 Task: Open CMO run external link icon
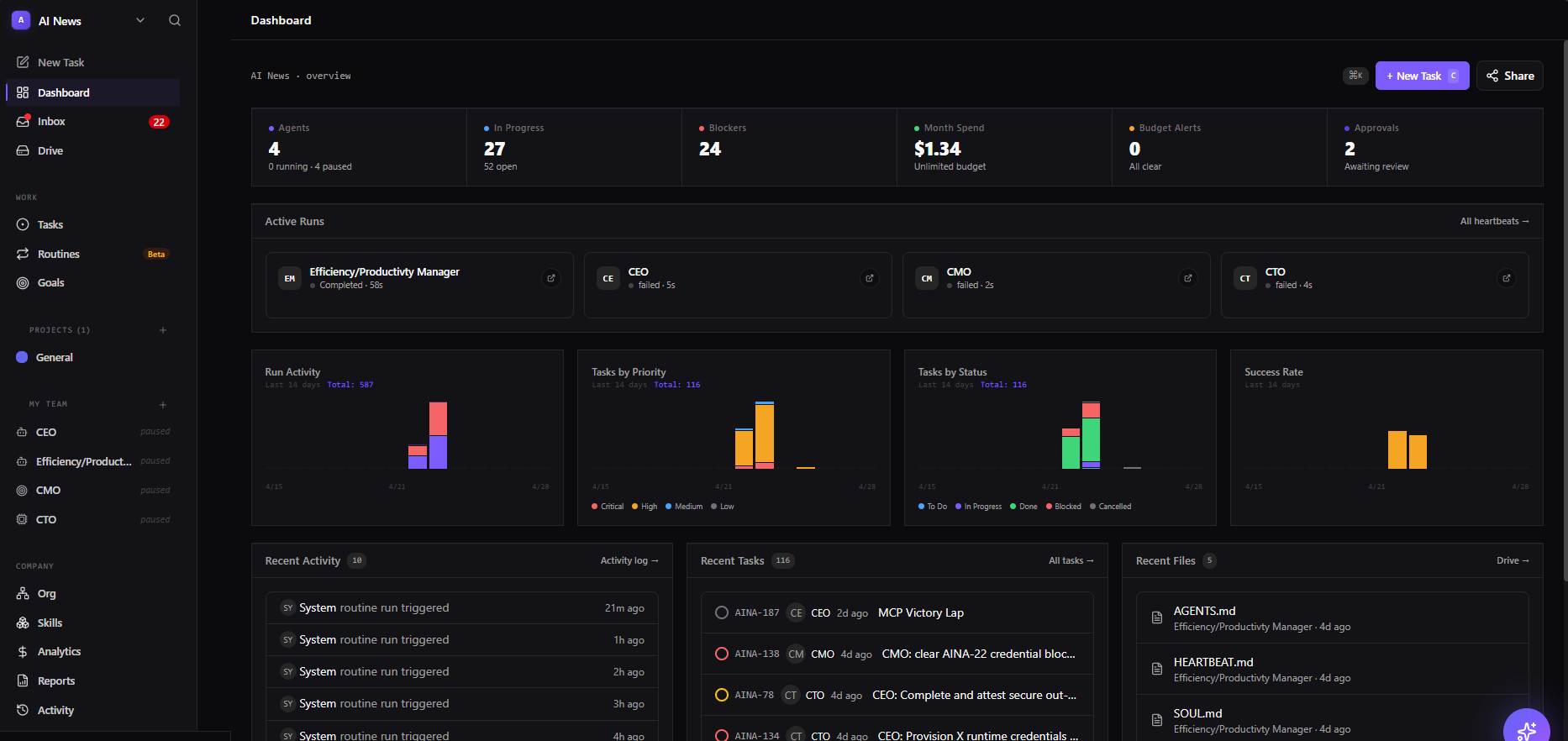click(x=1188, y=278)
